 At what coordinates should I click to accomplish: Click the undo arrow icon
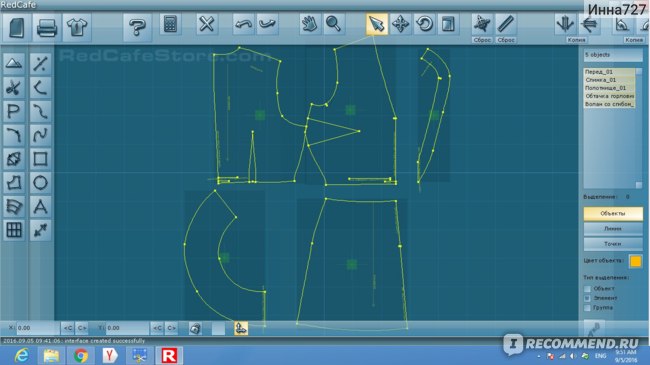(243, 24)
